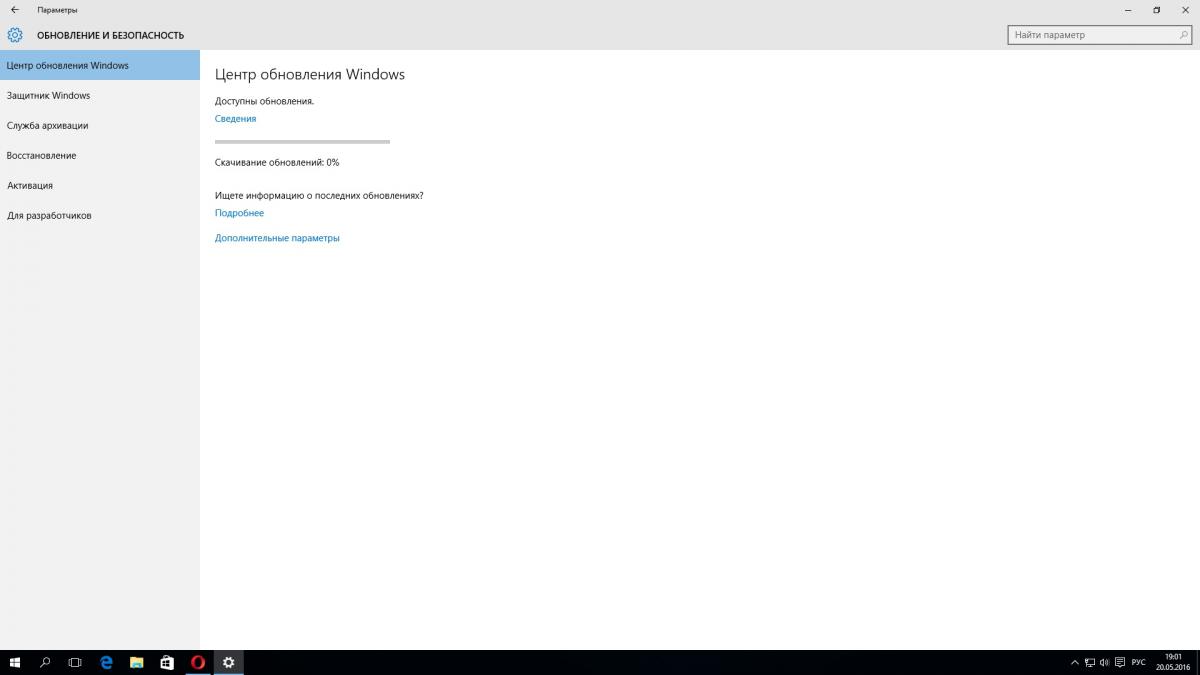Click the gear icon beside ОБНОВЛЕНИЕ И БЕЗОПАСНОСТЬ
Viewport: 1200px width, 675px height.
point(15,35)
